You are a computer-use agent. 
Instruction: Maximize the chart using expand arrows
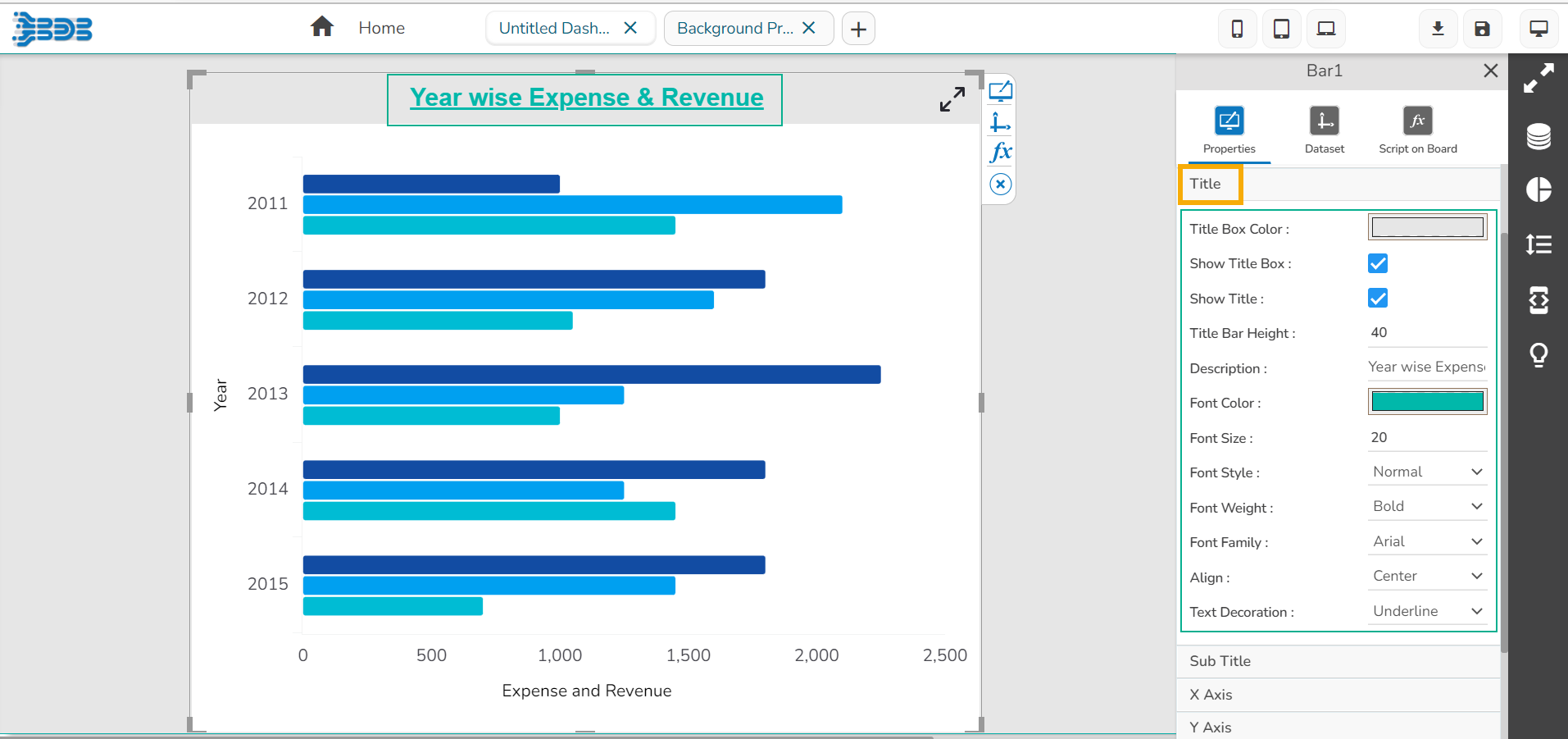(952, 99)
